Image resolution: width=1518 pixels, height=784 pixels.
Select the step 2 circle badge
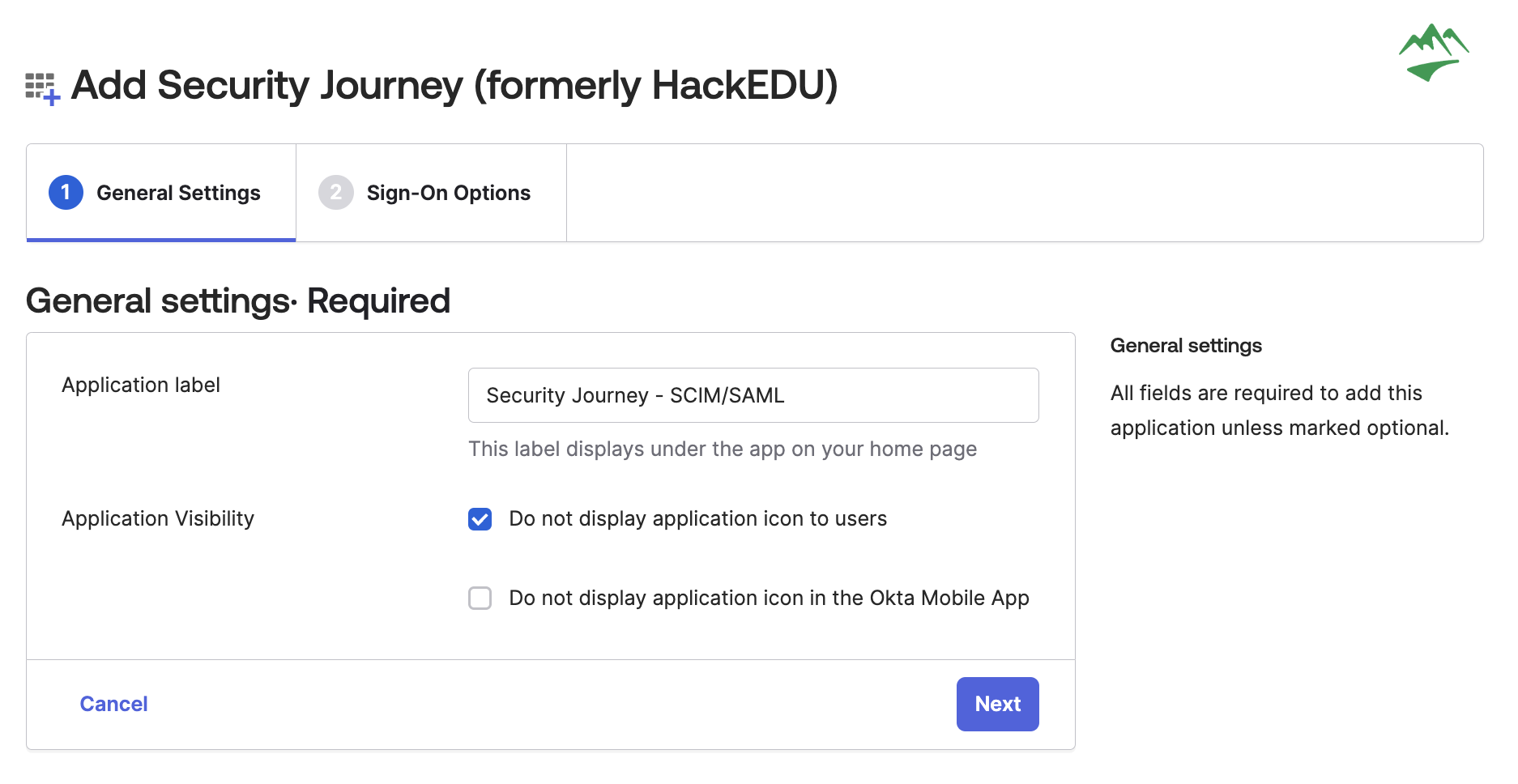(335, 193)
